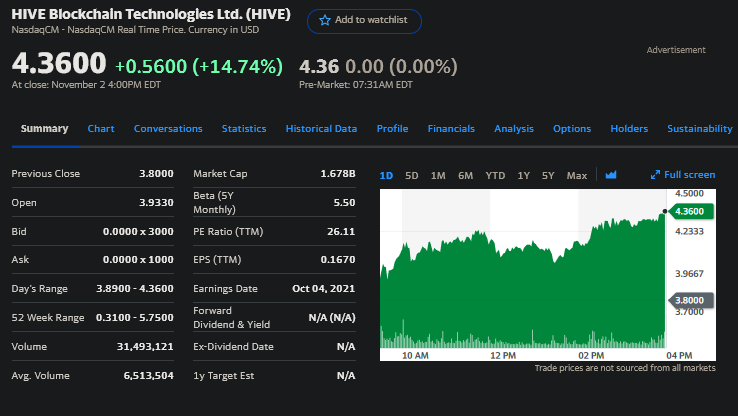Select the Summary tab
This screenshot has height=416, width=738.
coord(44,128)
